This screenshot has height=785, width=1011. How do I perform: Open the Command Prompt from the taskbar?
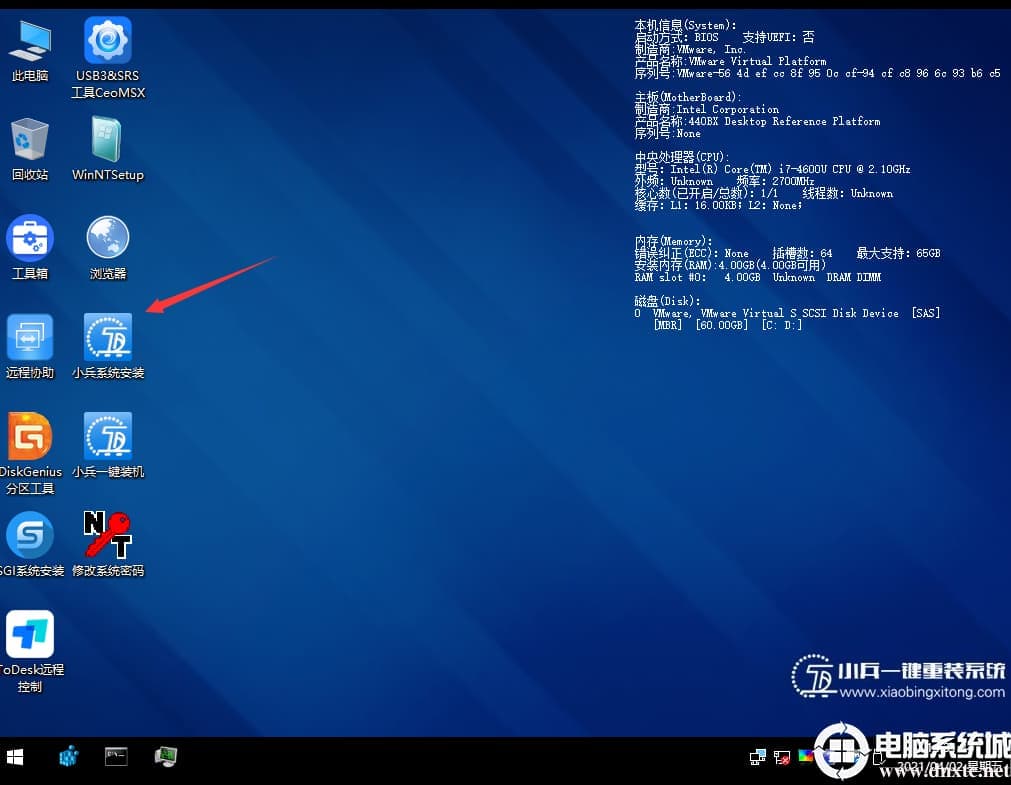[x=115, y=757]
